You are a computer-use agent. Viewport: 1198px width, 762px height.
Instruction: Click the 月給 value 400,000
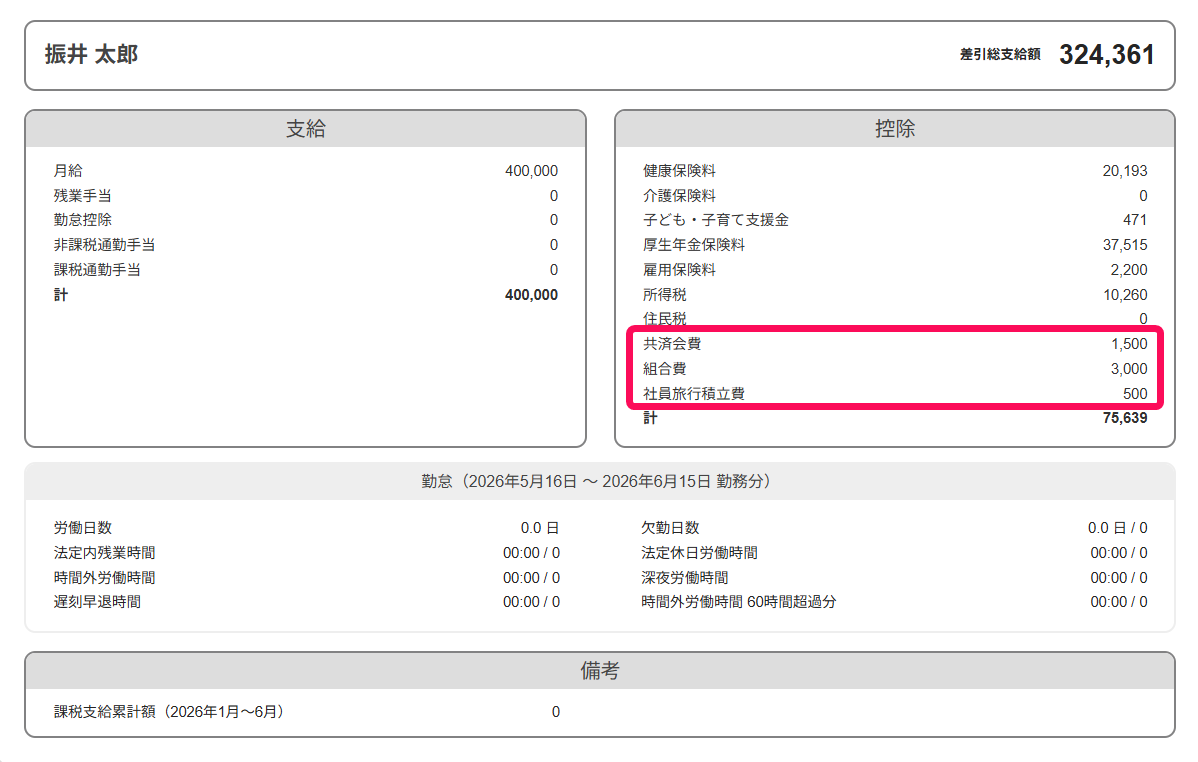[531, 171]
